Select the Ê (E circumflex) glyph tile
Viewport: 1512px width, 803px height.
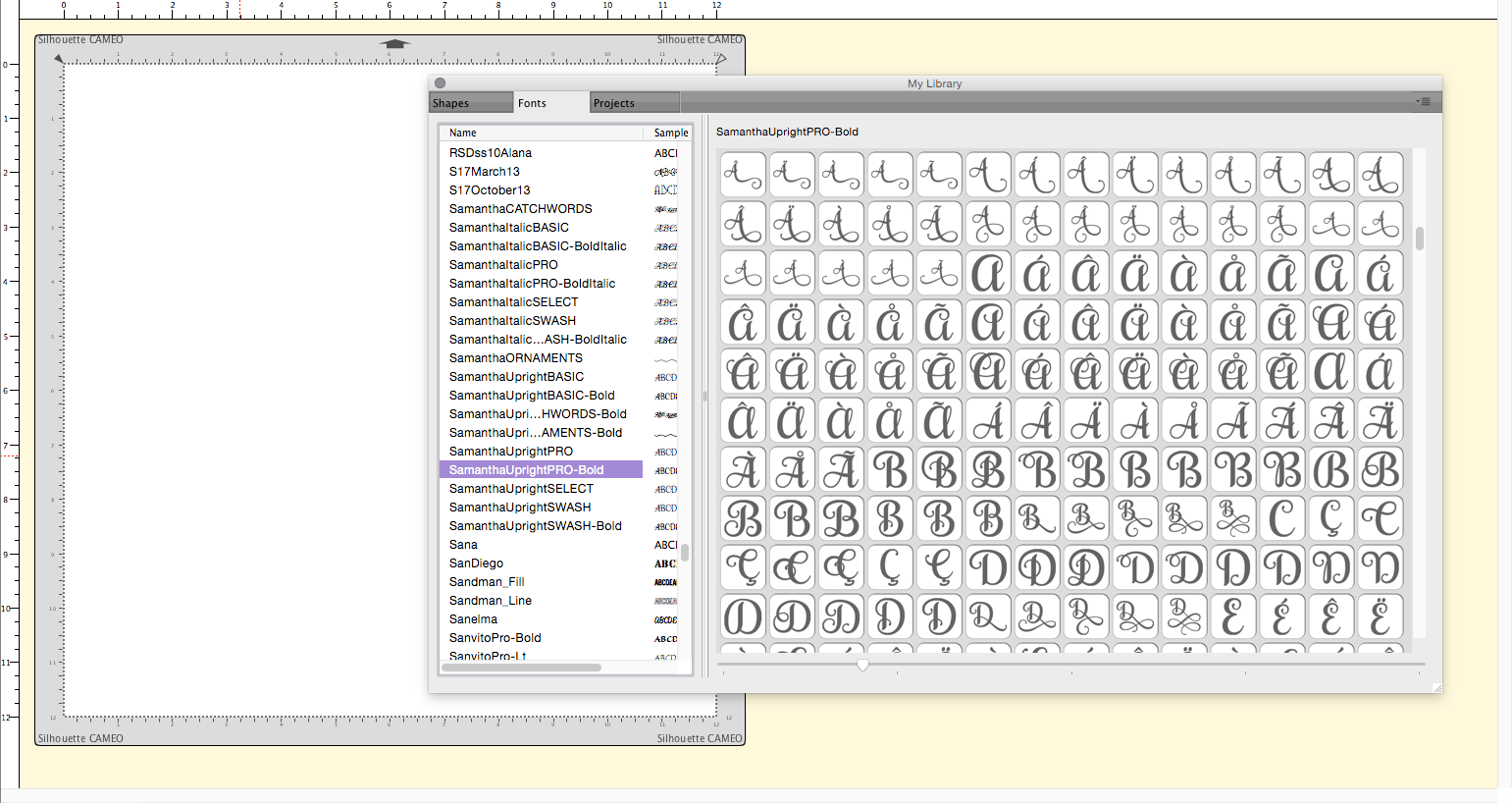tap(1331, 616)
